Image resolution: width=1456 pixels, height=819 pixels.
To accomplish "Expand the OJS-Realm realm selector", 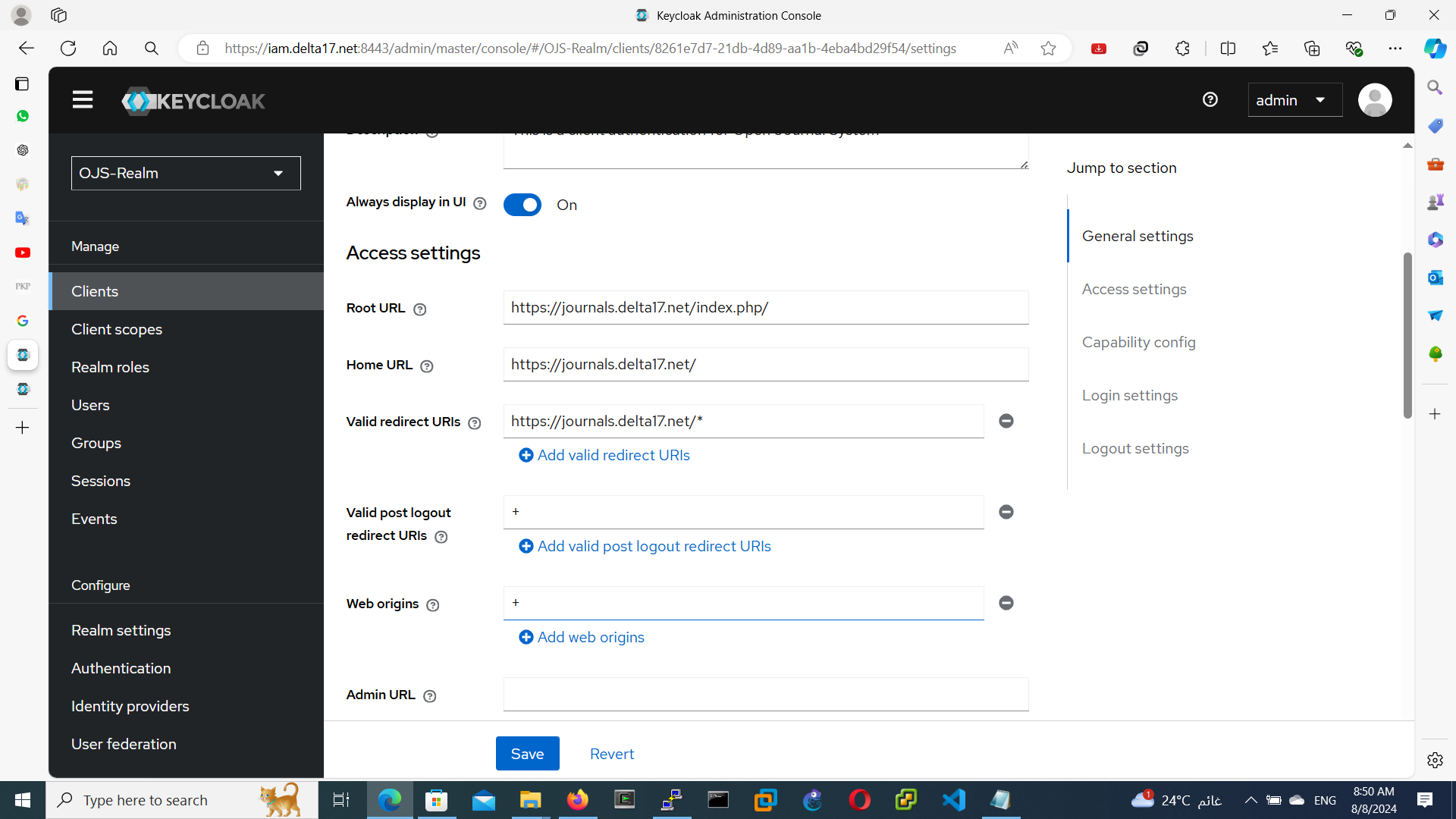I will (186, 173).
